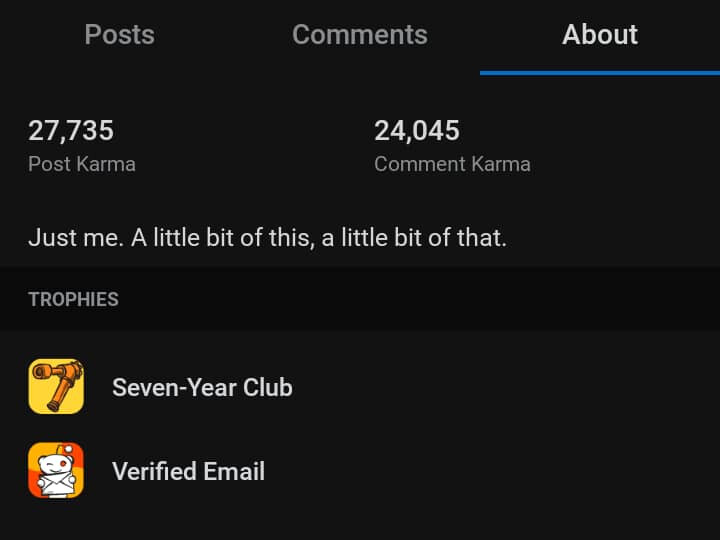Click the words 'a little bit of that' in the bio
This screenshot has height=540, width=720.
tap(414, 238)
